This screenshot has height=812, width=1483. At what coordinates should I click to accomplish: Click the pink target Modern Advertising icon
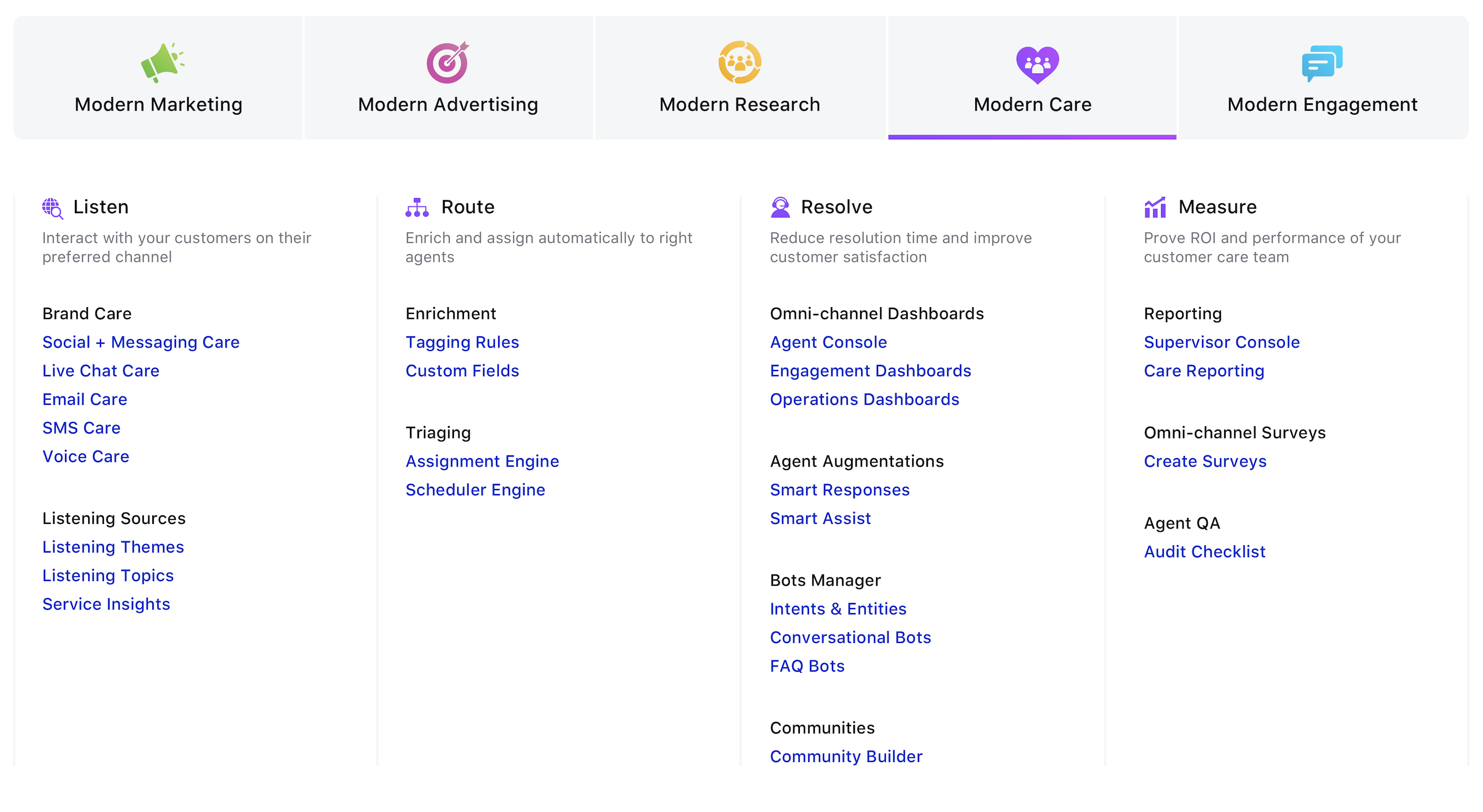(447, 62)
